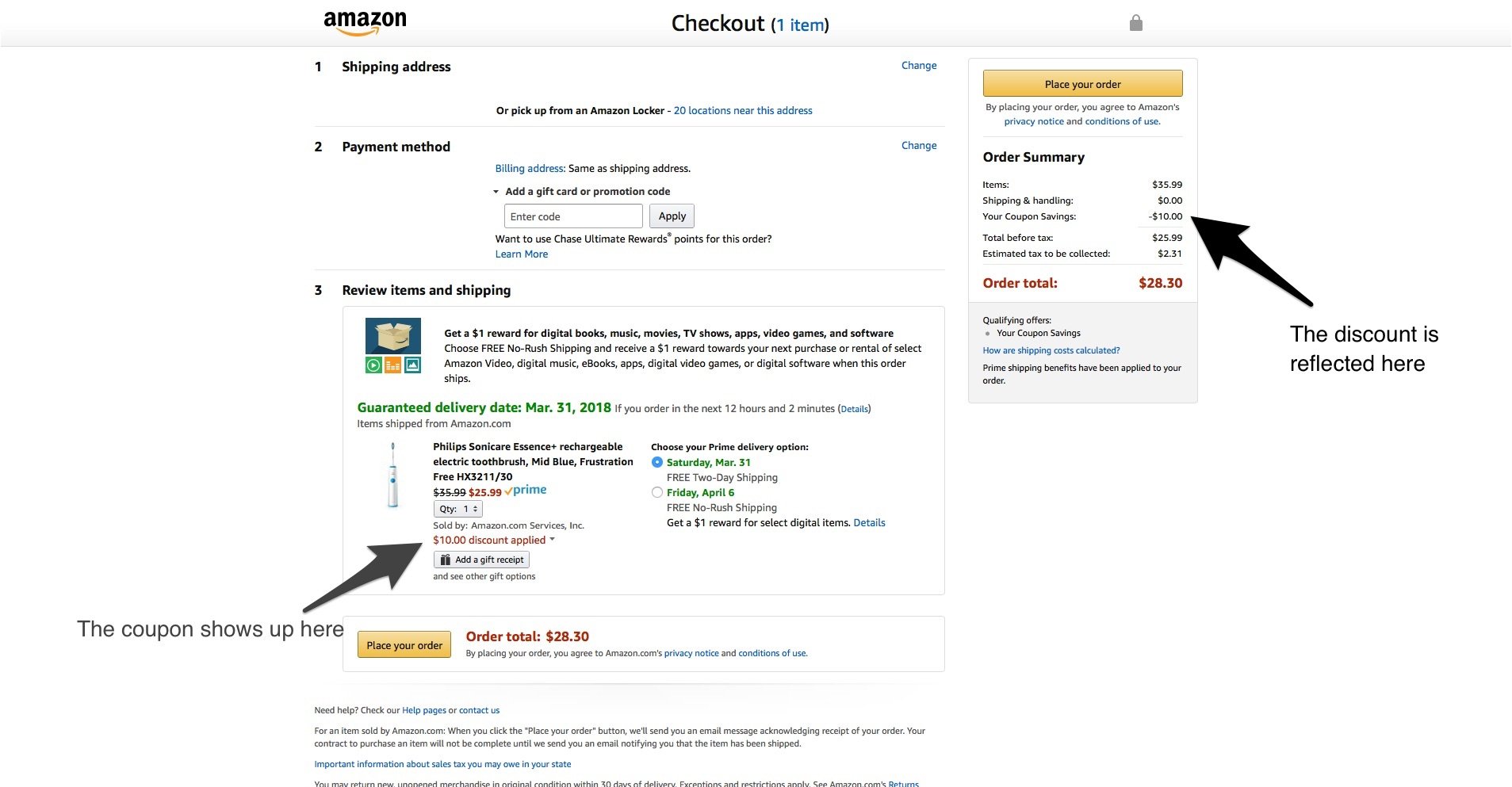Open the 1 item link in Checkout header
Screen dimensions: 1512x787
[800, 25]
